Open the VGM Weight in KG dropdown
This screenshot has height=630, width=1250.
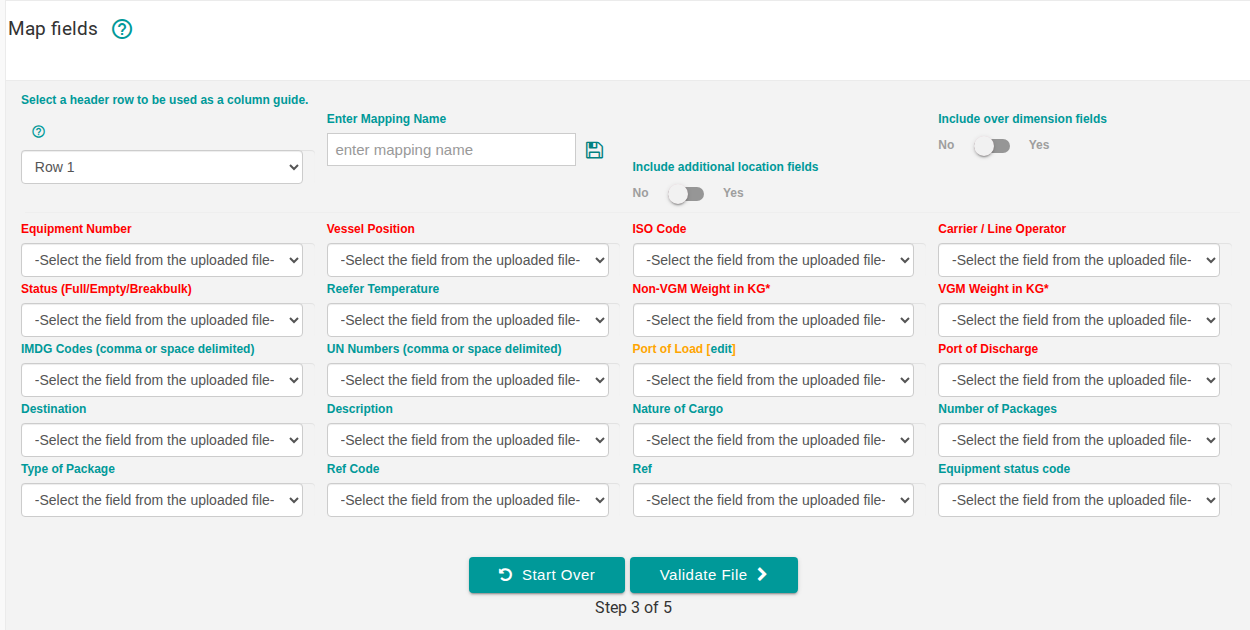pos(1079,320)
